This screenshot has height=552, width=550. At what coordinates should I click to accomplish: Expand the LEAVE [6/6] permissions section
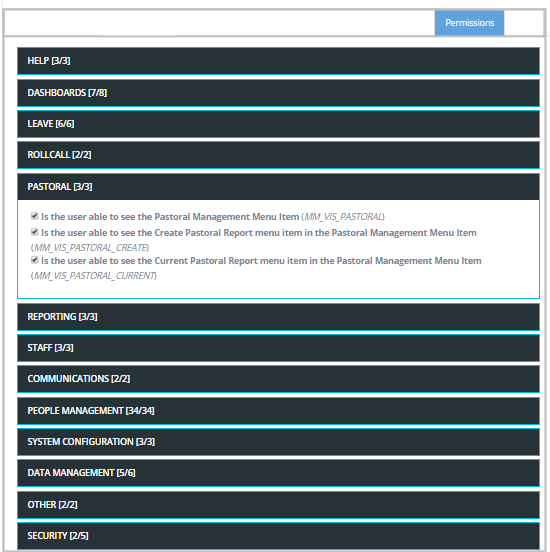278,124
